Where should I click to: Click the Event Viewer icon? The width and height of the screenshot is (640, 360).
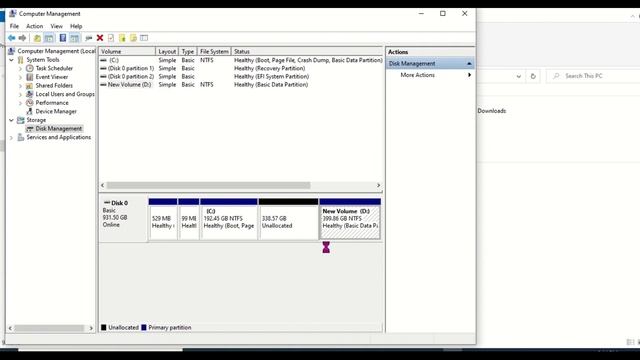(x=29, y=77)
